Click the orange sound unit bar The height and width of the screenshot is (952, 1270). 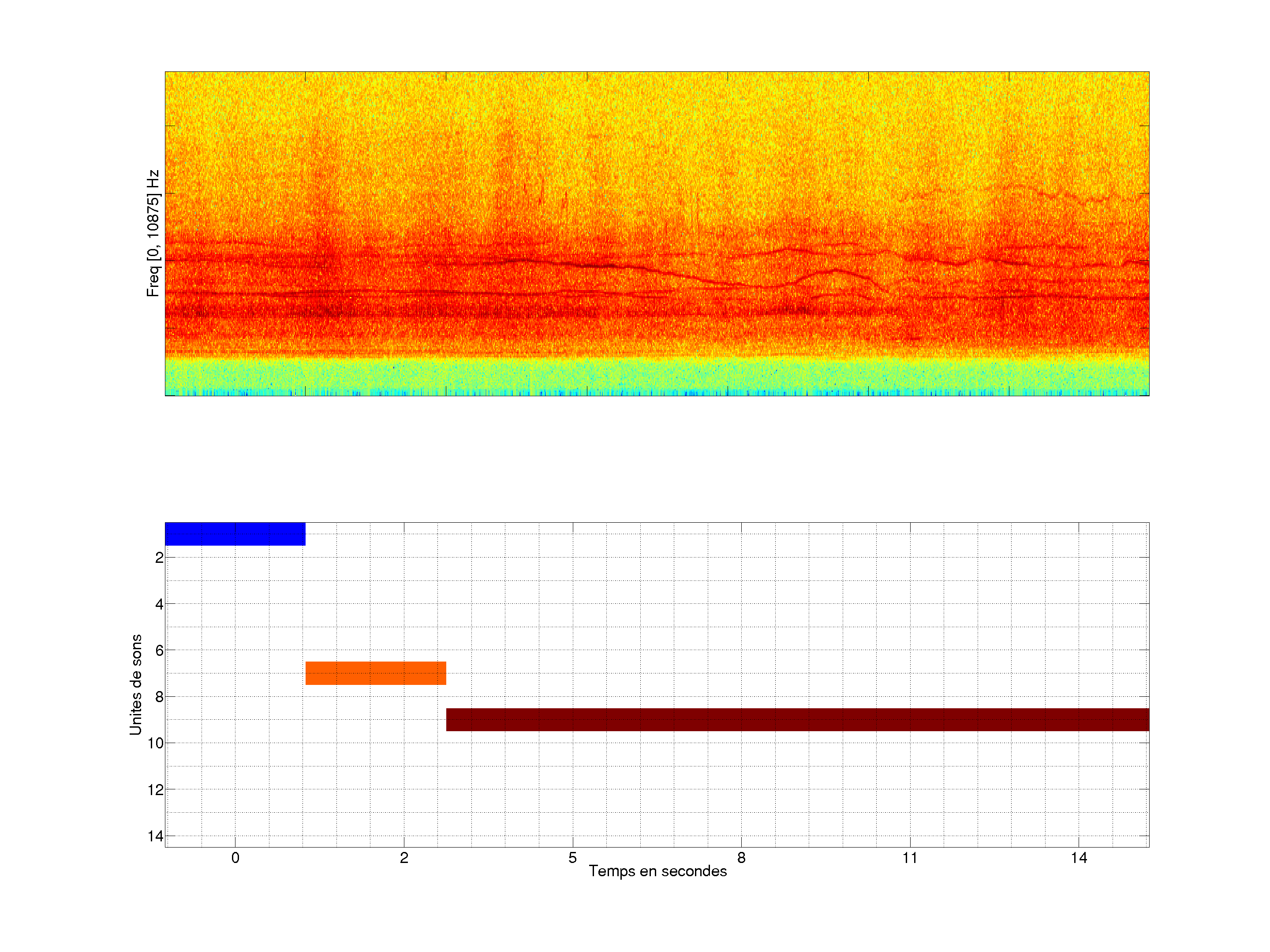376,673
